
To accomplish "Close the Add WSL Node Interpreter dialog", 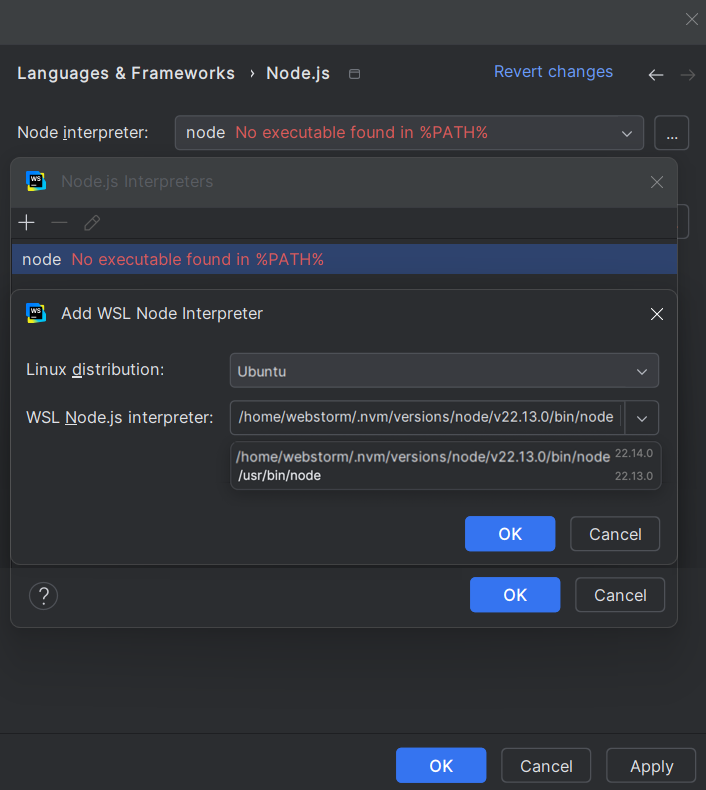I will point(657,314).
